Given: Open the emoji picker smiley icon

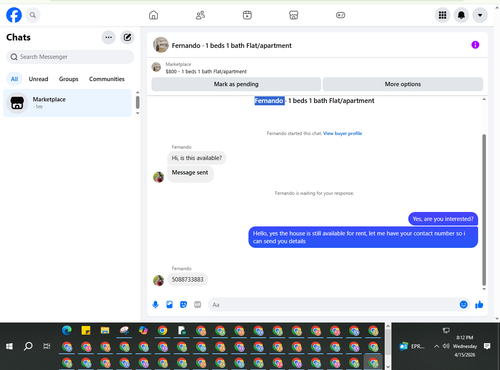Looking at the screenshot, I should (463, 304).
